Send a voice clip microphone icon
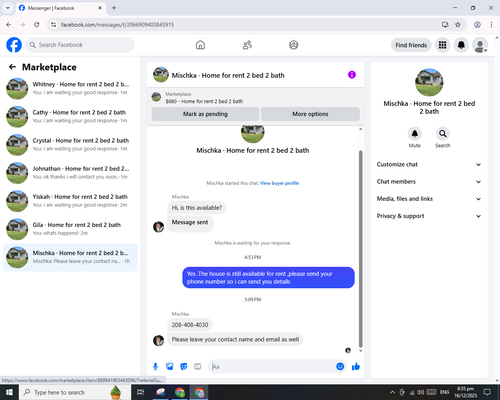Viewport: 500px width, 400px height. (155, 367)
